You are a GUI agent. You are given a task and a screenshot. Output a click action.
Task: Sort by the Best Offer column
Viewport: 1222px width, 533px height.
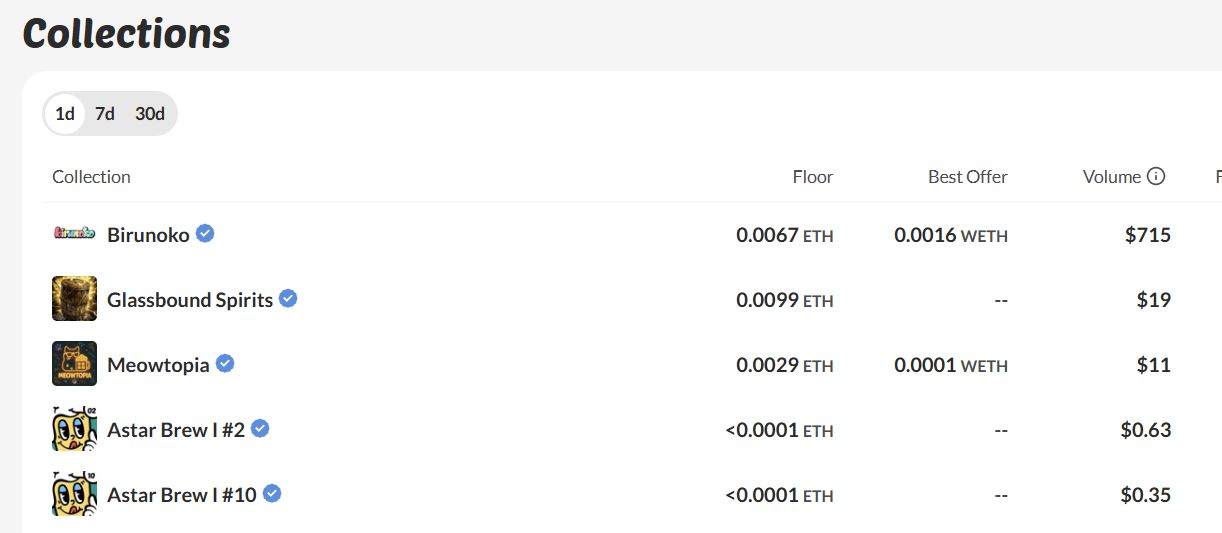tap(967, 177)
